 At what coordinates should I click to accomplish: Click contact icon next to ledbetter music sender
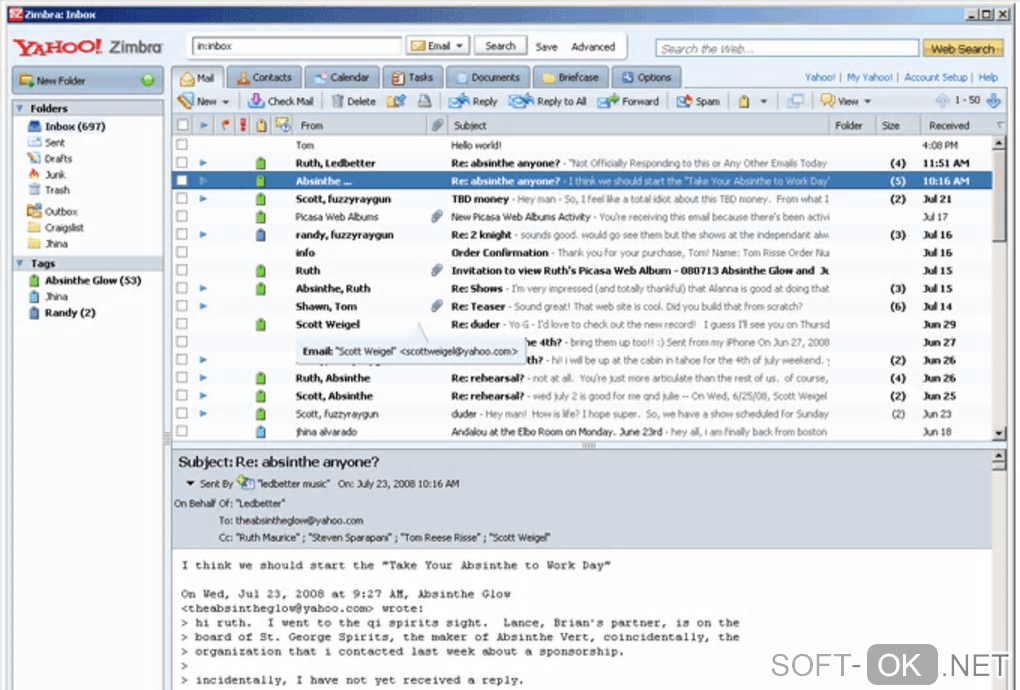245,483
